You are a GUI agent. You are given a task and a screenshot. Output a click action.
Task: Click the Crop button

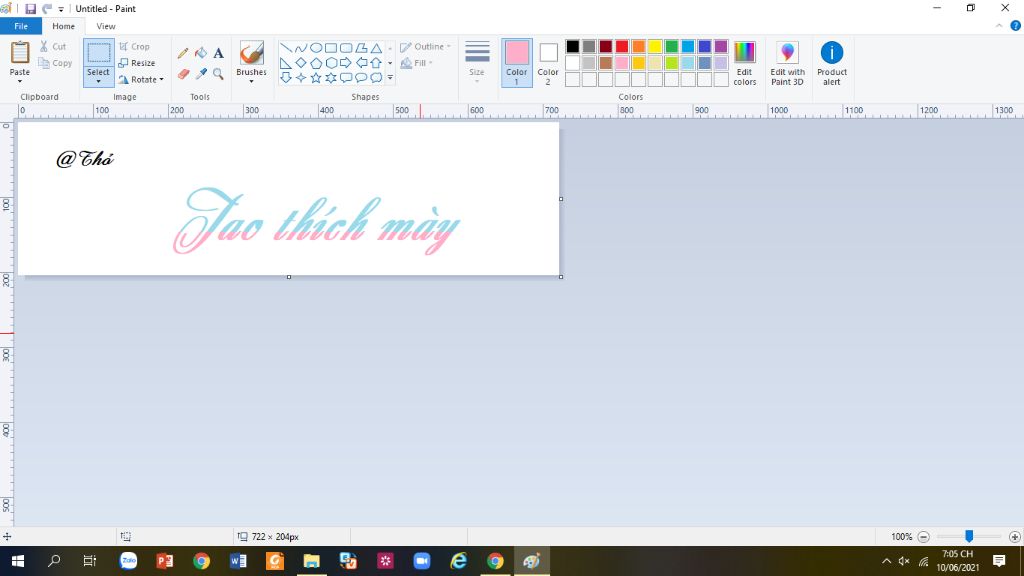(135, 47)
